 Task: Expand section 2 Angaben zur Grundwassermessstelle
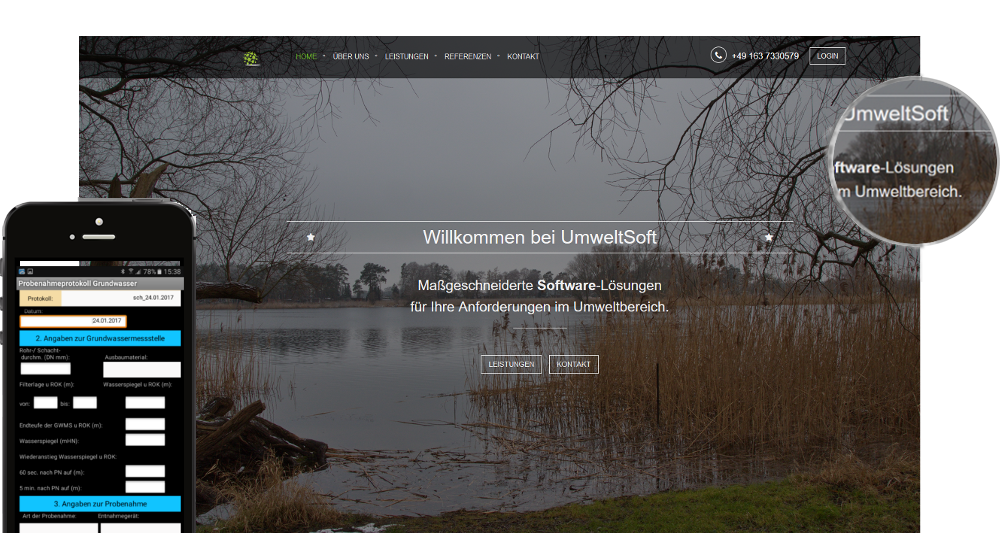100,338
